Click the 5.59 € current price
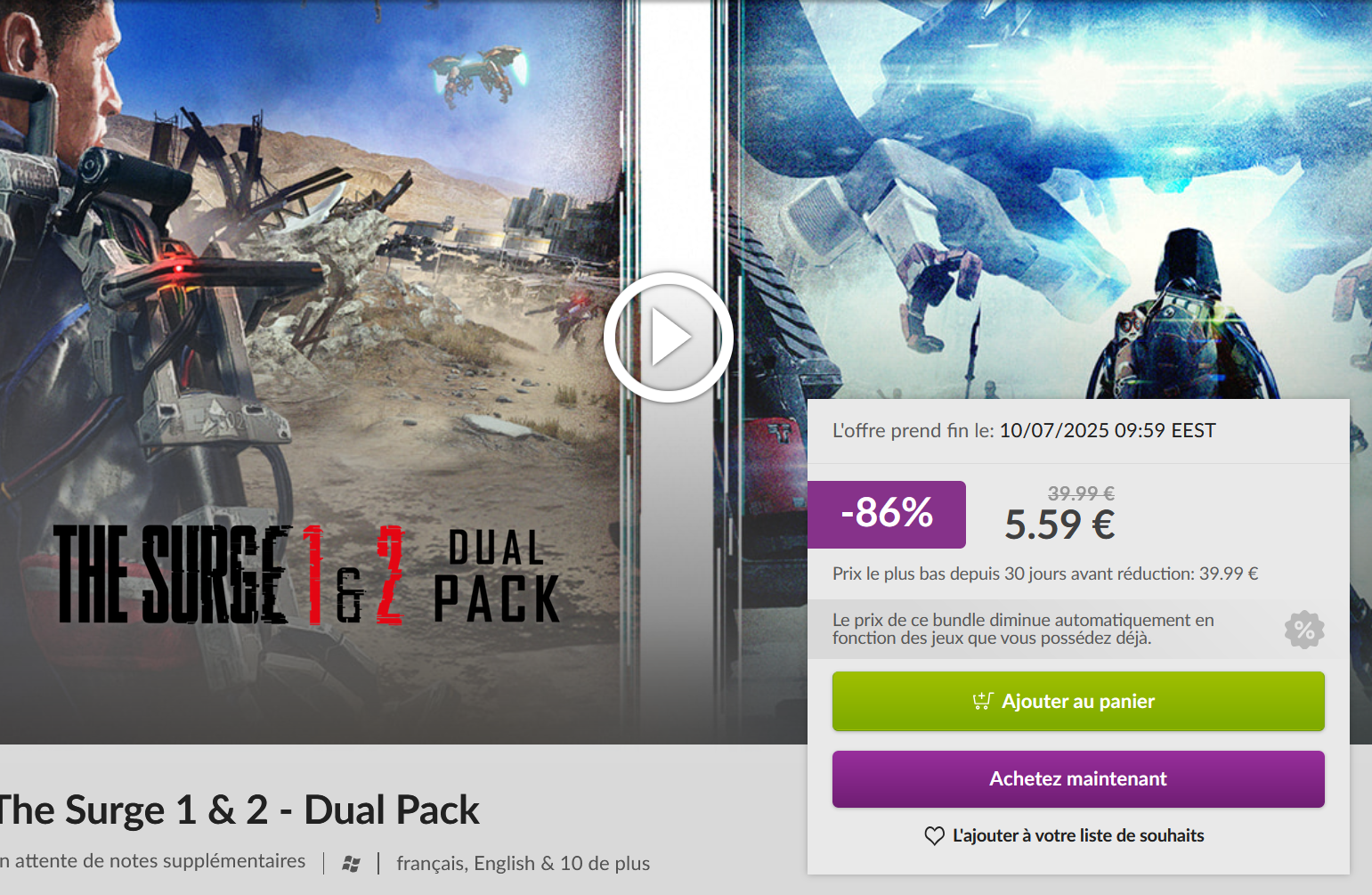This screenshot has width=1372, height=895. pos(1059,525)
